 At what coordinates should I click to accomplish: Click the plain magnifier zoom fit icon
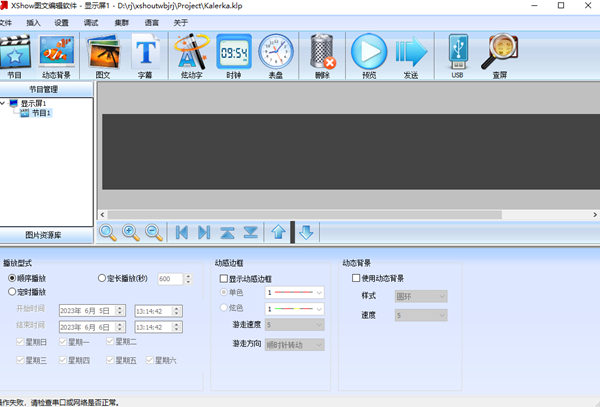(108, 232)
